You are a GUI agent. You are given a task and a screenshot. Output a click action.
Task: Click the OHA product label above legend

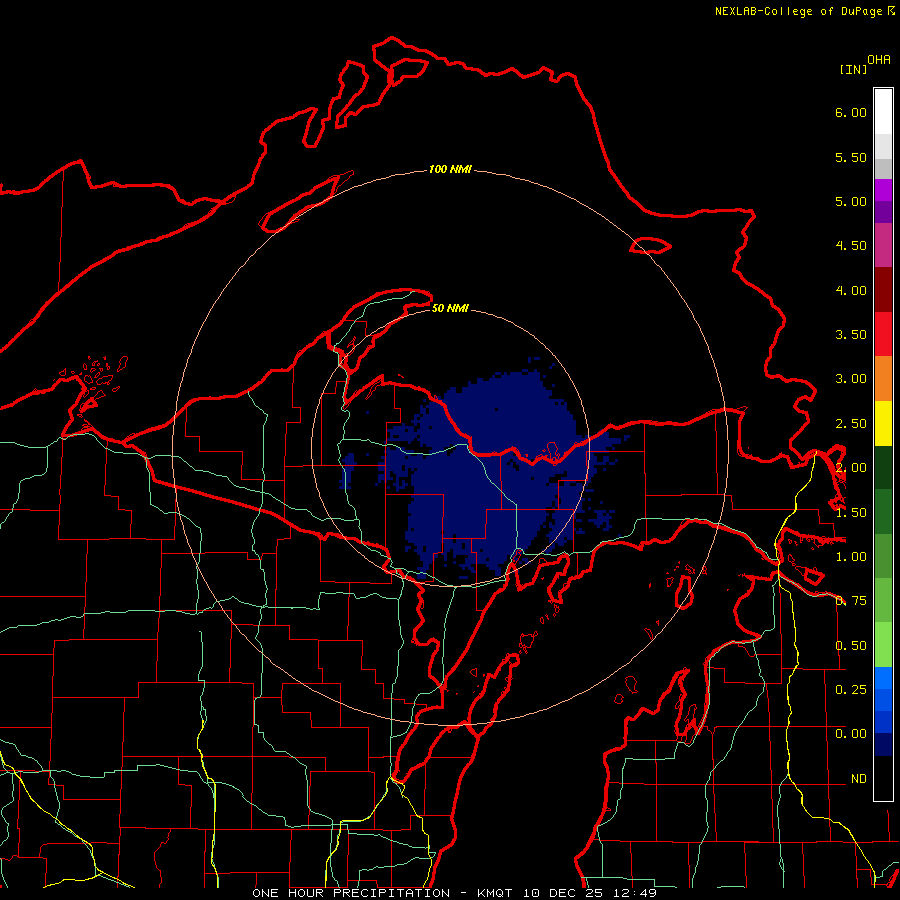pos(879,60)
